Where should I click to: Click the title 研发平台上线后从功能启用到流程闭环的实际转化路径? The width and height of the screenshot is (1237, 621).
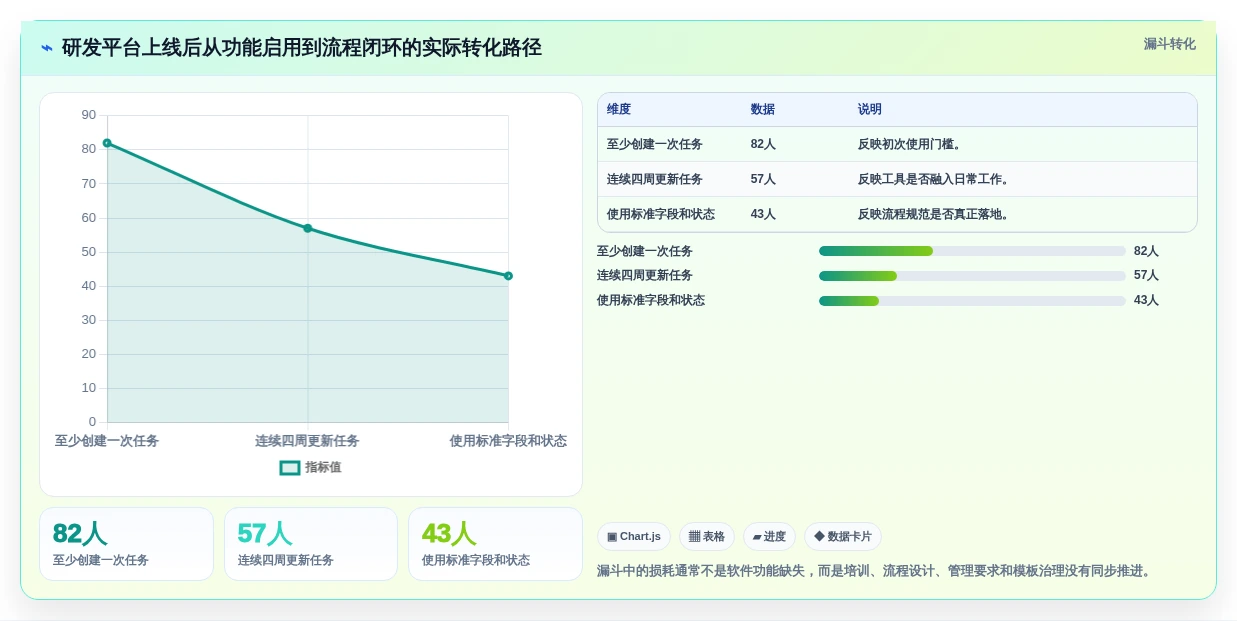point(302,47)
